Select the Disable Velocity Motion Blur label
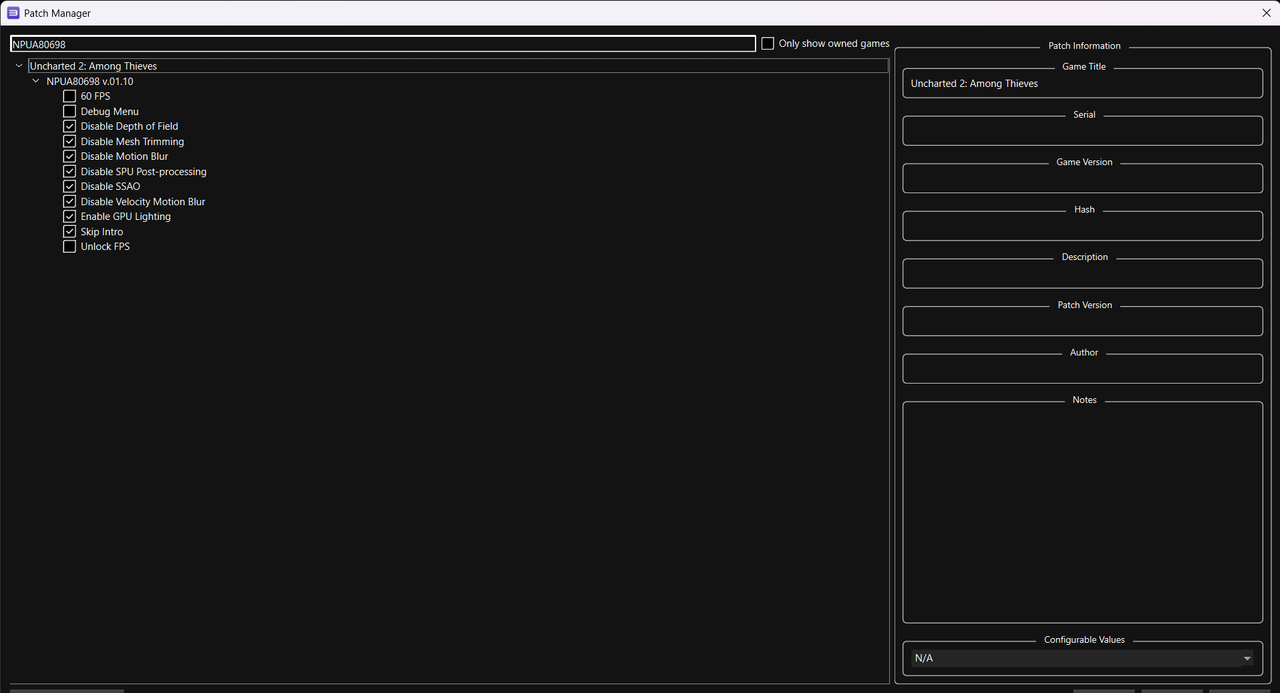The height and width of the screenshot is (693, 1280). click(x=143, y=201)
